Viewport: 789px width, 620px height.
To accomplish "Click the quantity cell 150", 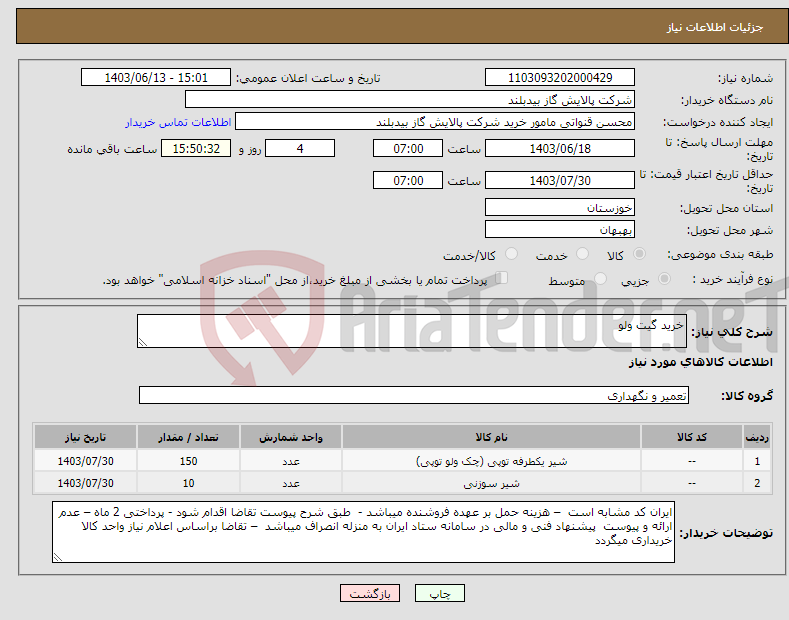I will pos(188,461).
